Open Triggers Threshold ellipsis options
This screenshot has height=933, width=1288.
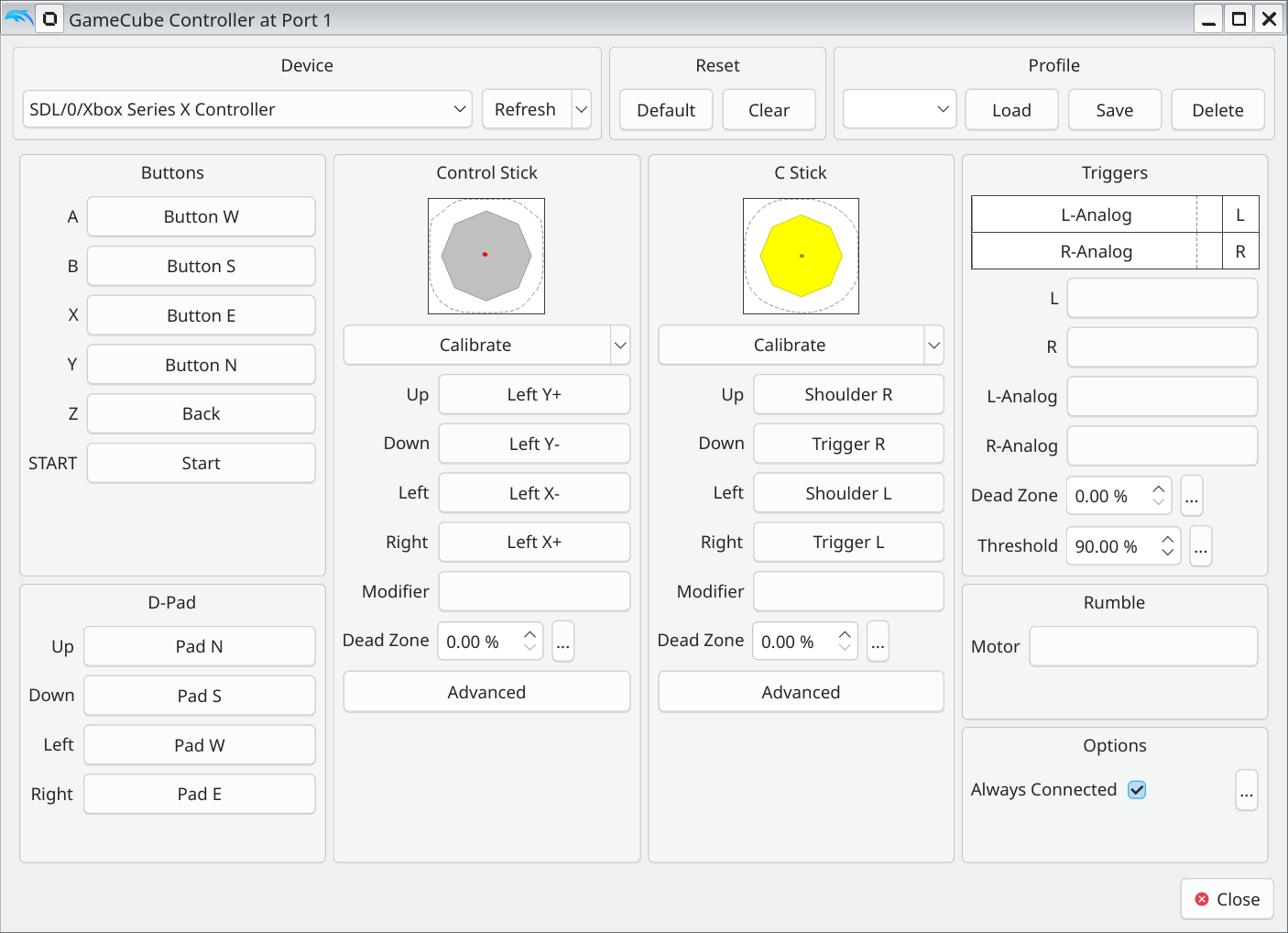pos(1201,546)
